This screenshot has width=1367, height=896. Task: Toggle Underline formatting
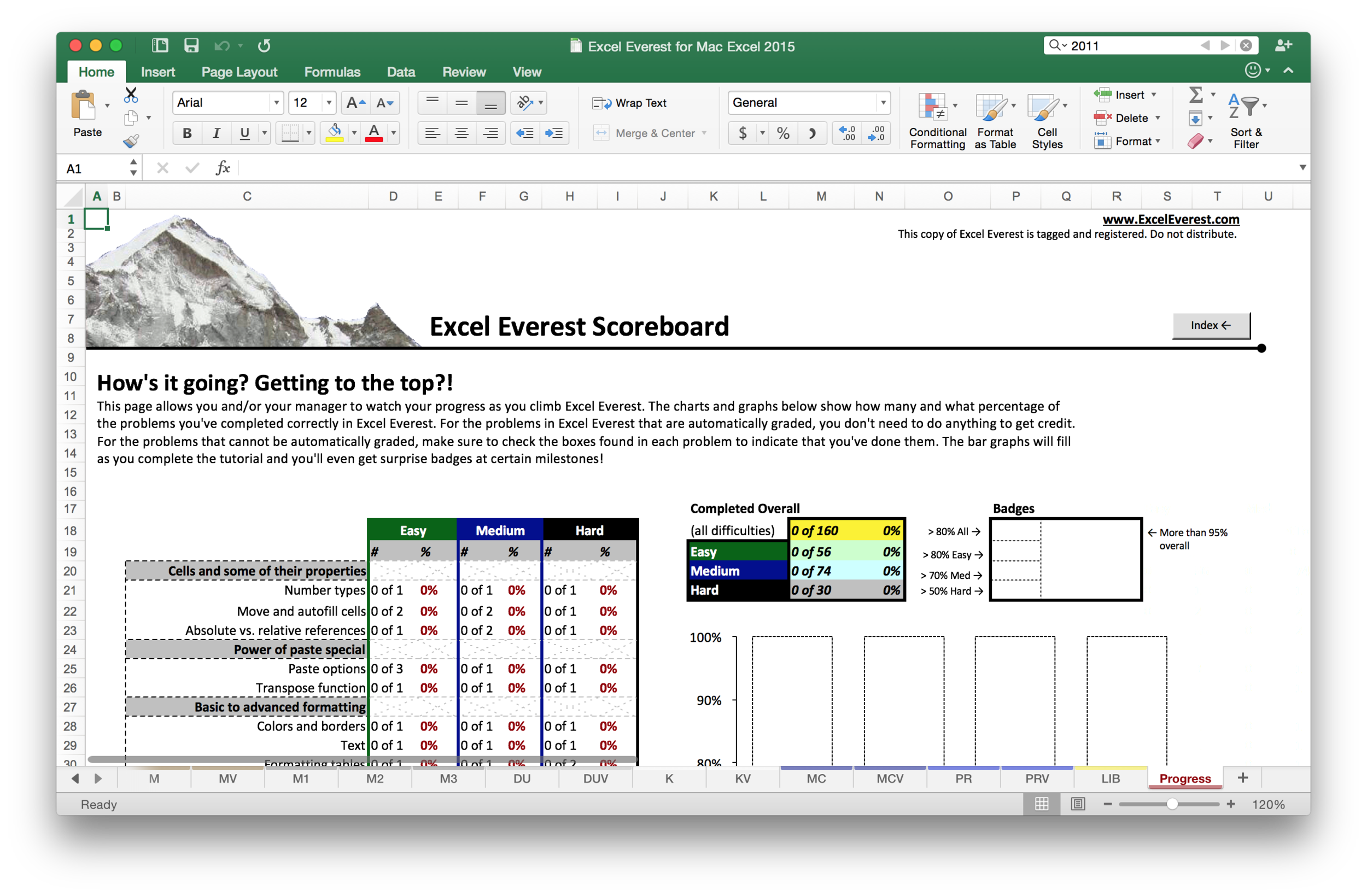point(244,133)
